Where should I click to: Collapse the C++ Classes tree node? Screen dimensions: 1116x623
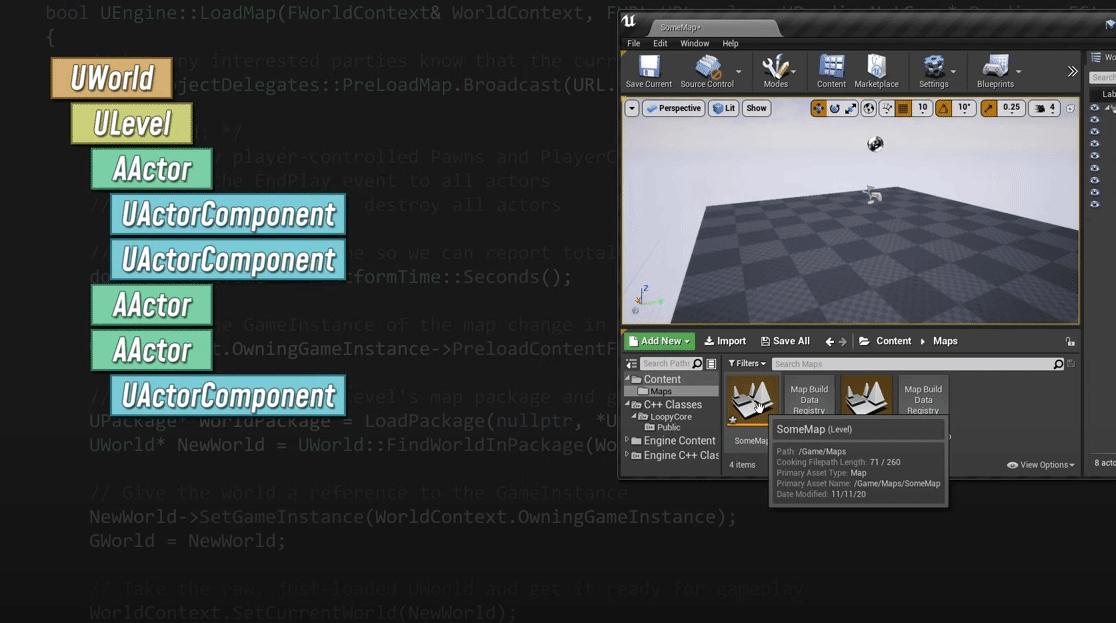tap(628, 404)
